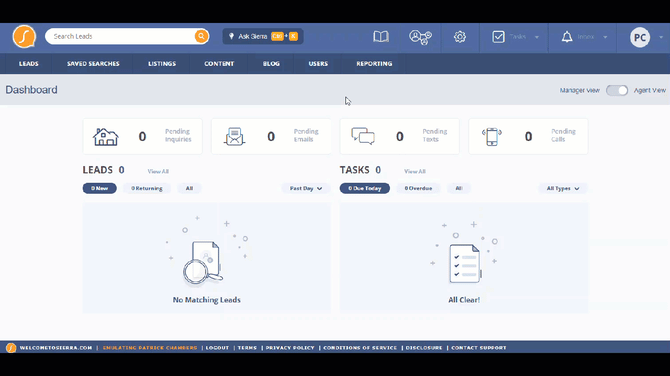Click View All next to LEADS

point(158,171)
